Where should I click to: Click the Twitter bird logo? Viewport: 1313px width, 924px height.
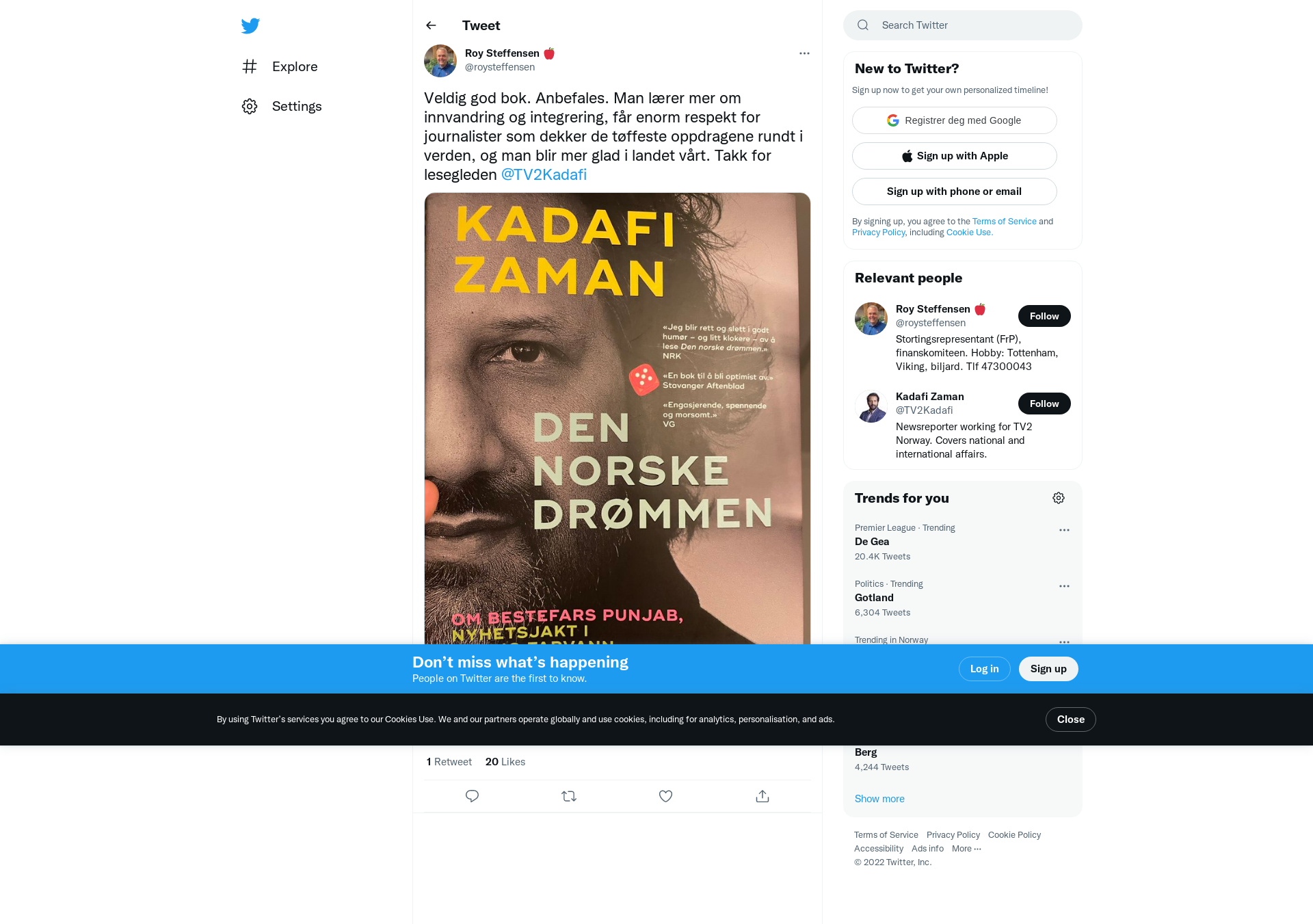250,25
